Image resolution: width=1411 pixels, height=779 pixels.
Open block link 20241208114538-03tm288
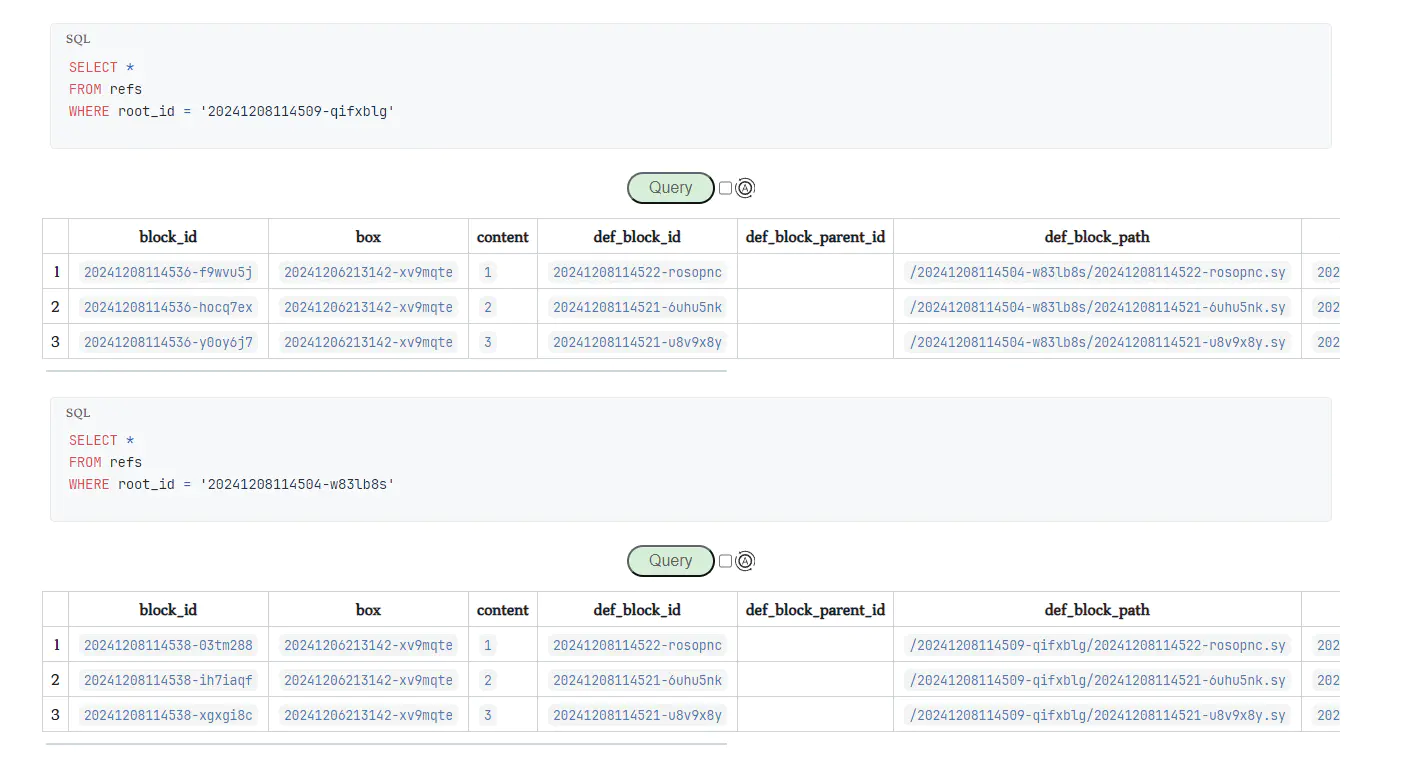pyautogui.click(x=168, y=645)
